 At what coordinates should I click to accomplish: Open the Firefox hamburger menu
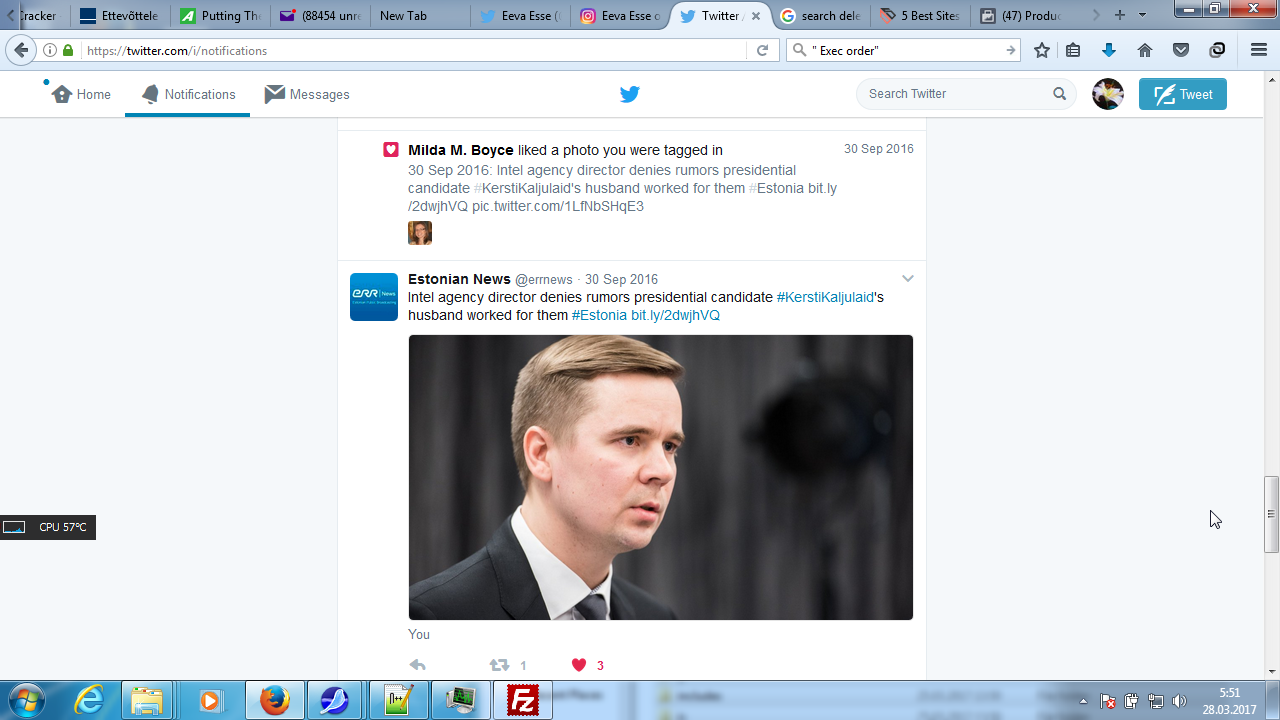(x=1259, y=50)
